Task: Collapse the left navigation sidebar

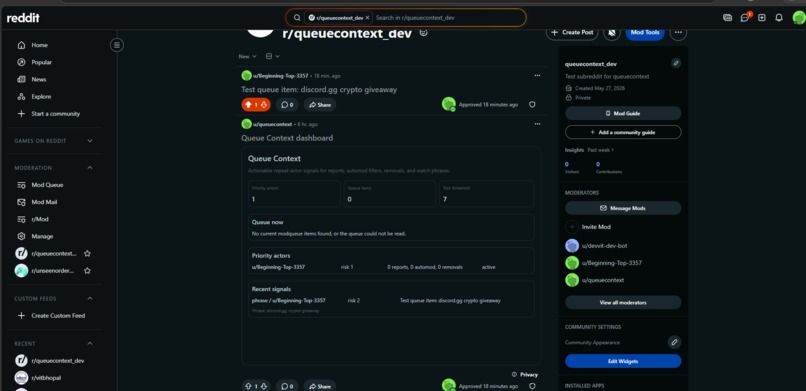Action: tap(117, 45)
